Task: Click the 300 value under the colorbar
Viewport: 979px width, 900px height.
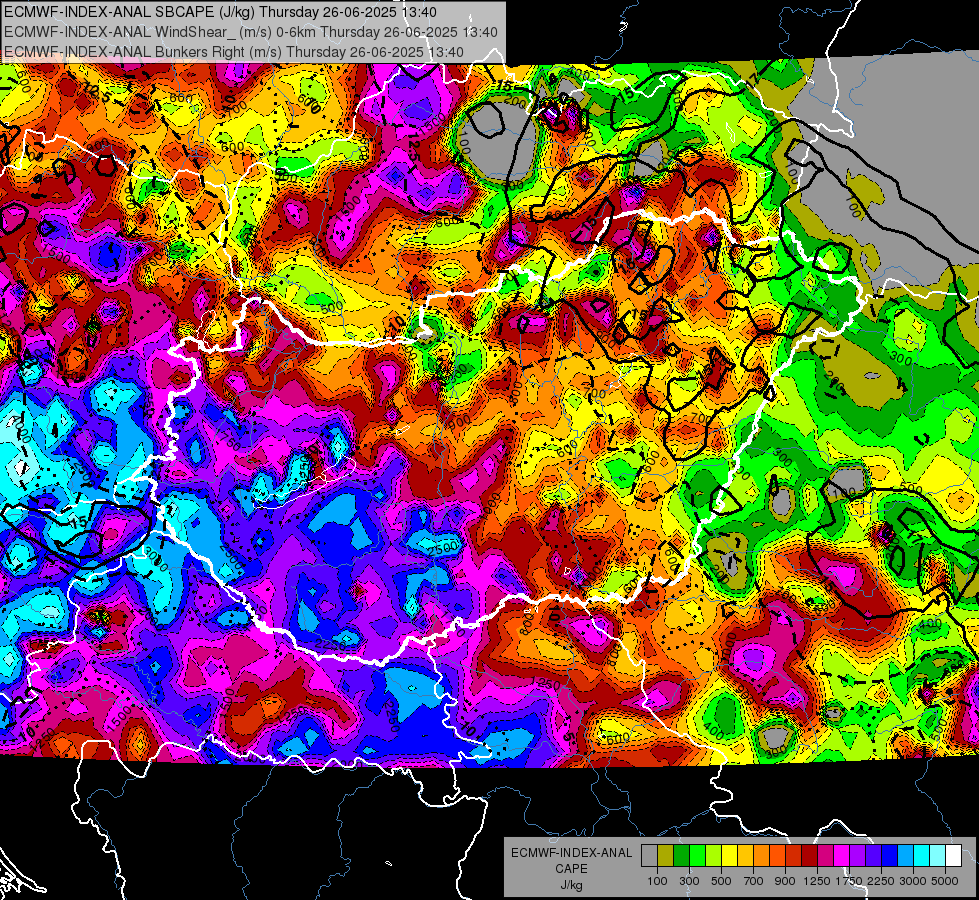Action: click(x=689, y=881)
